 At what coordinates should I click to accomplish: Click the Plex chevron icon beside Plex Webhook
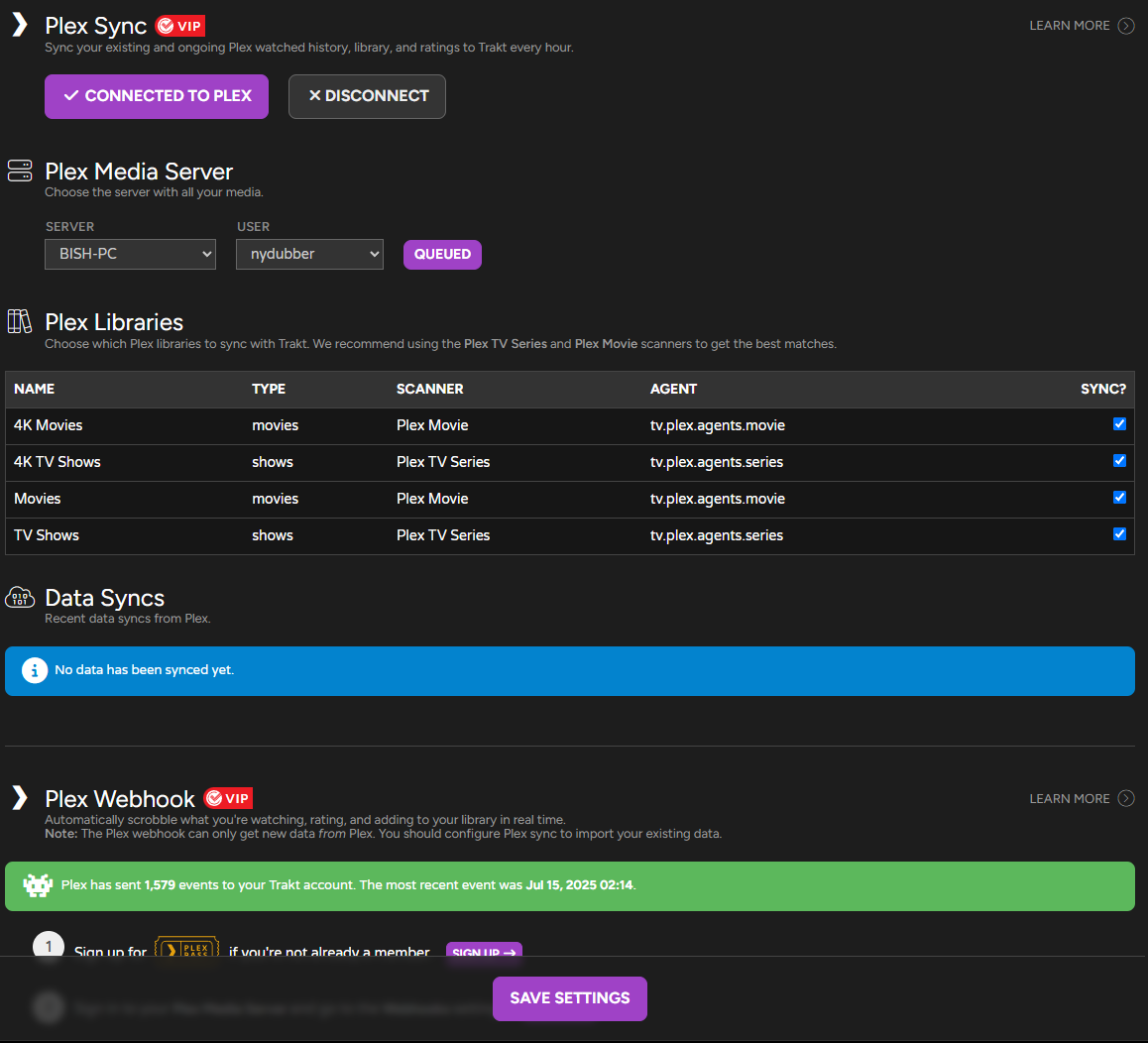click(20, 798)
